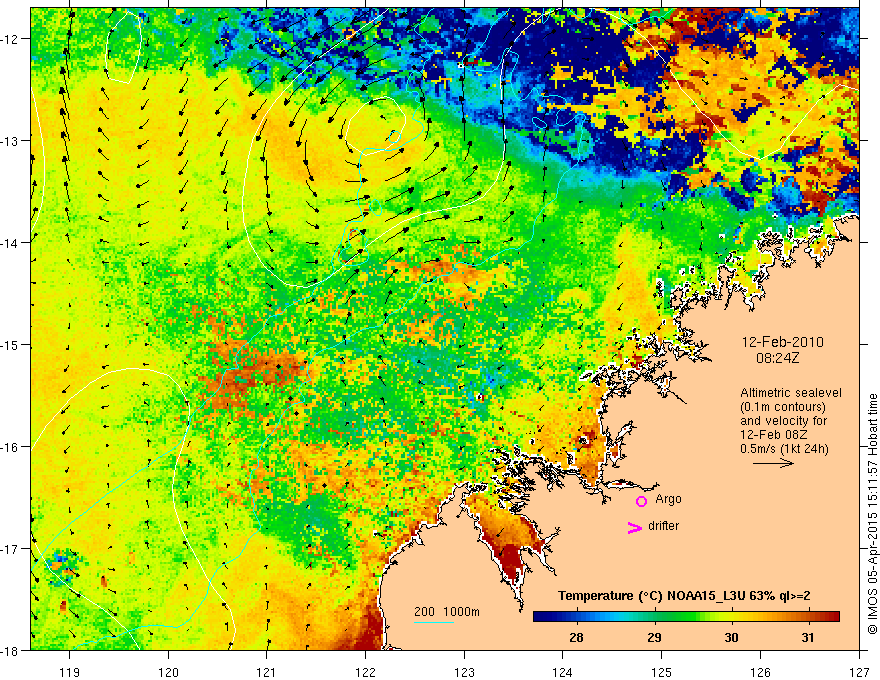
Task: Click longitude axis label 119
Action: pos(70,672)
